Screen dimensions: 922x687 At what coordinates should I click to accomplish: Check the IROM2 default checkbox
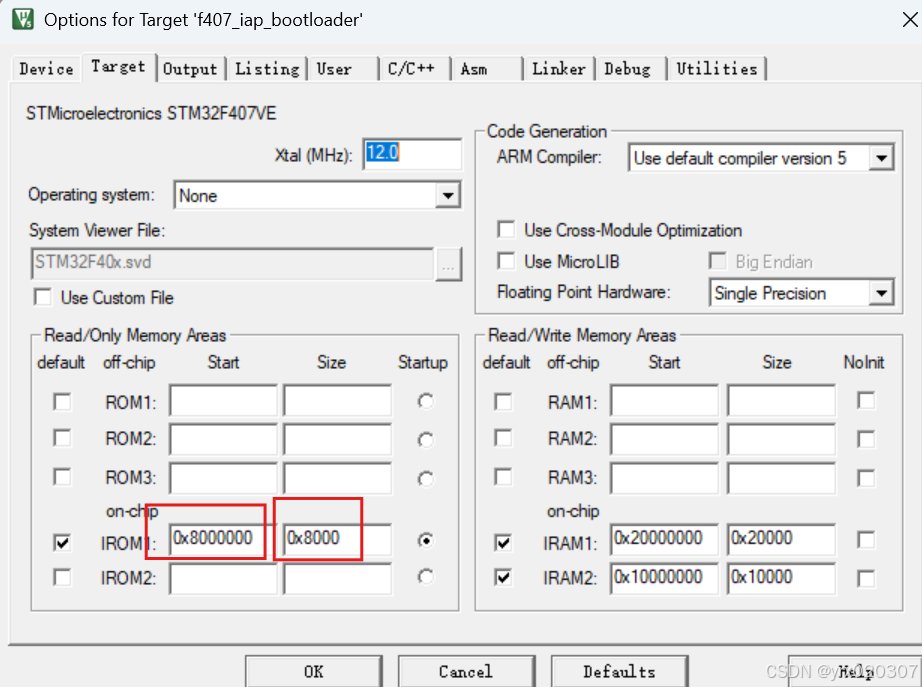tap(62, 577)
